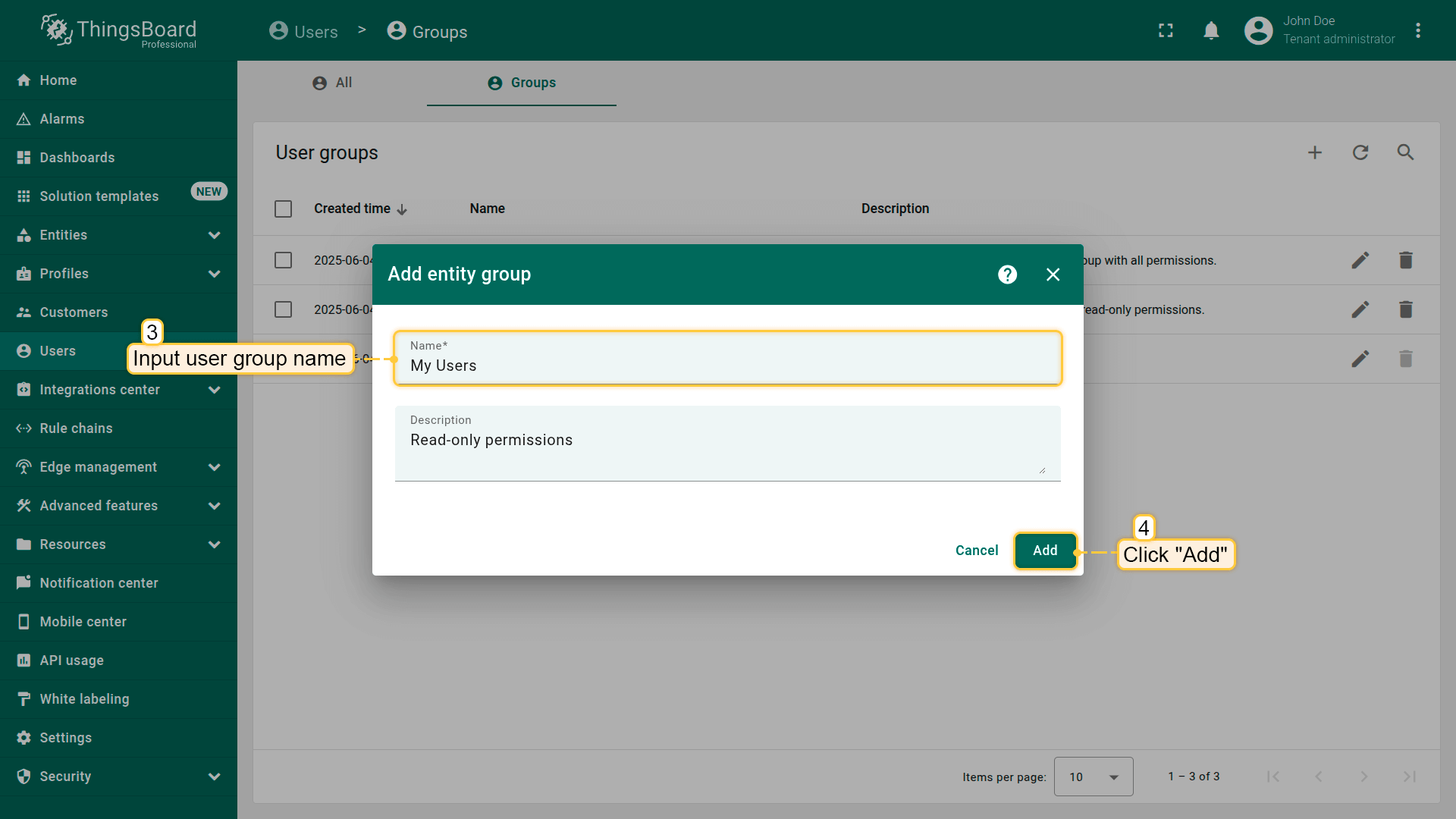Open Rule chains from the sidebar
This screenshot has width=1456, height=819.
(76, 428)
